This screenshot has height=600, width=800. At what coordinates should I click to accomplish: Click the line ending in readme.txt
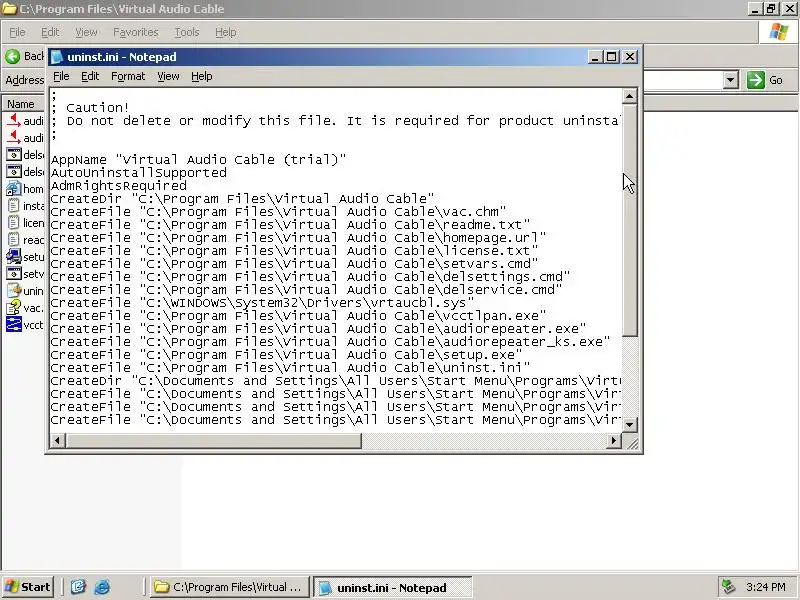(x=290, y=225)
